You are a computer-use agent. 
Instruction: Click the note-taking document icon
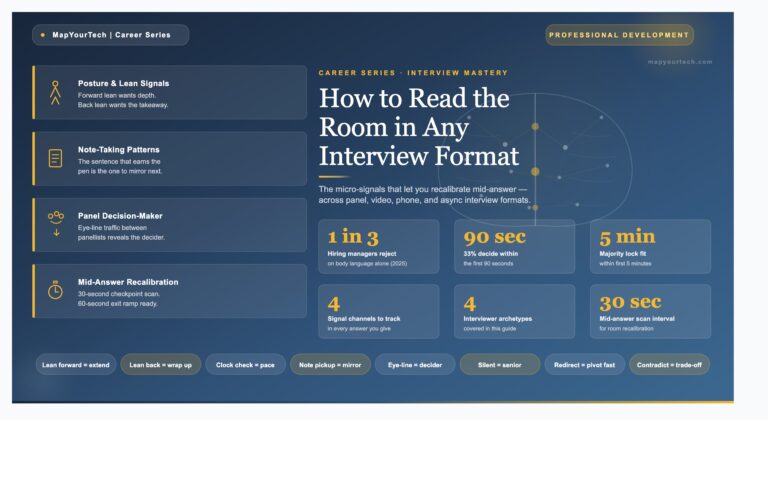click(55, 158)
